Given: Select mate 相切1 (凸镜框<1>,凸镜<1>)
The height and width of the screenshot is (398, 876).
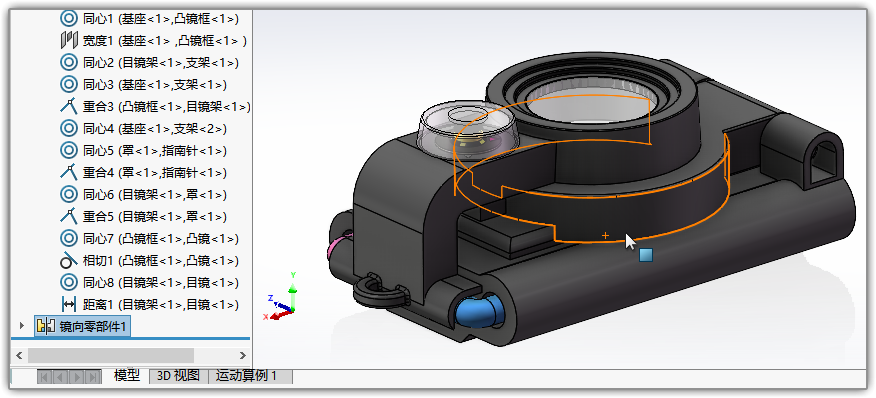Looking at the screenshot, I should pyautogui.click(x=160, y=260).
